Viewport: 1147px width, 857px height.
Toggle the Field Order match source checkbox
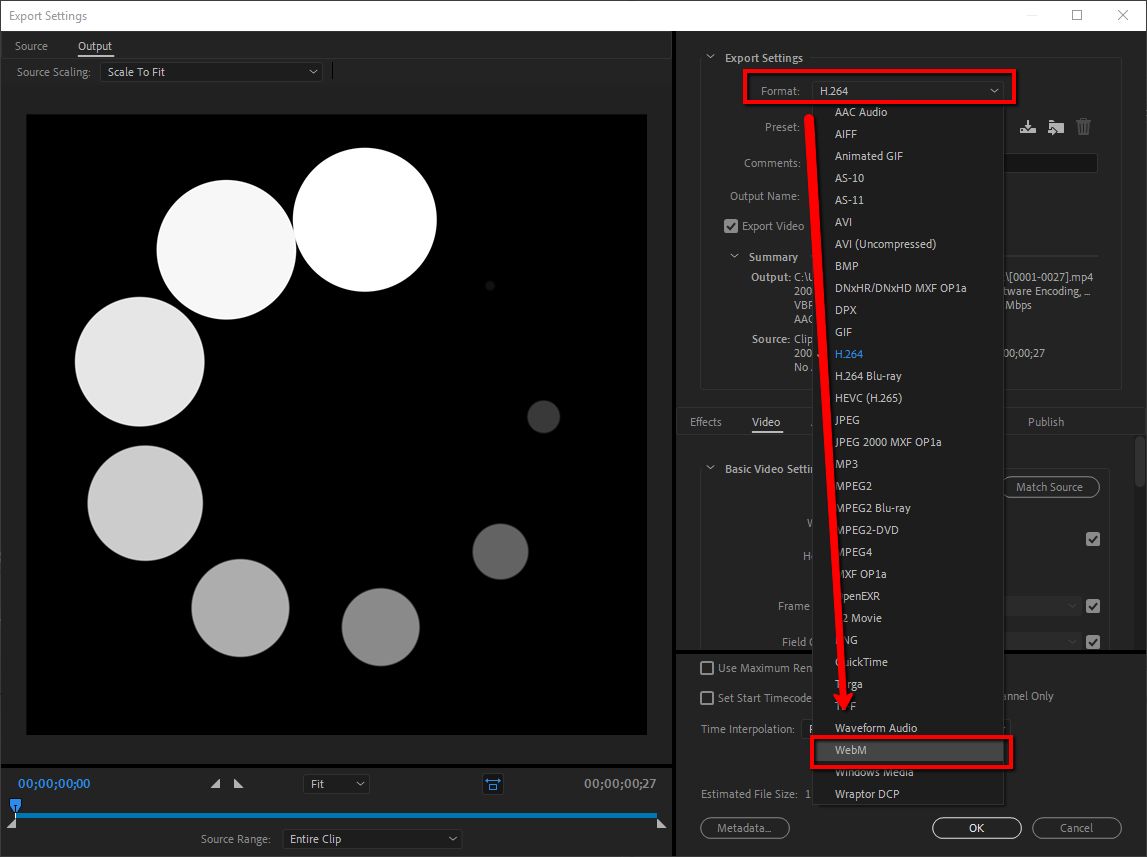coord(1093,641)
